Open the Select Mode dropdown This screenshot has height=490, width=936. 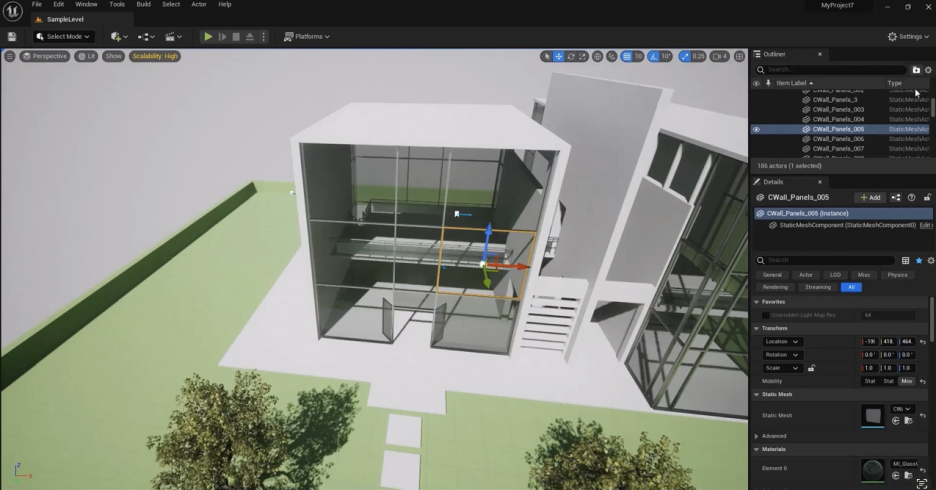coord(63,36)
